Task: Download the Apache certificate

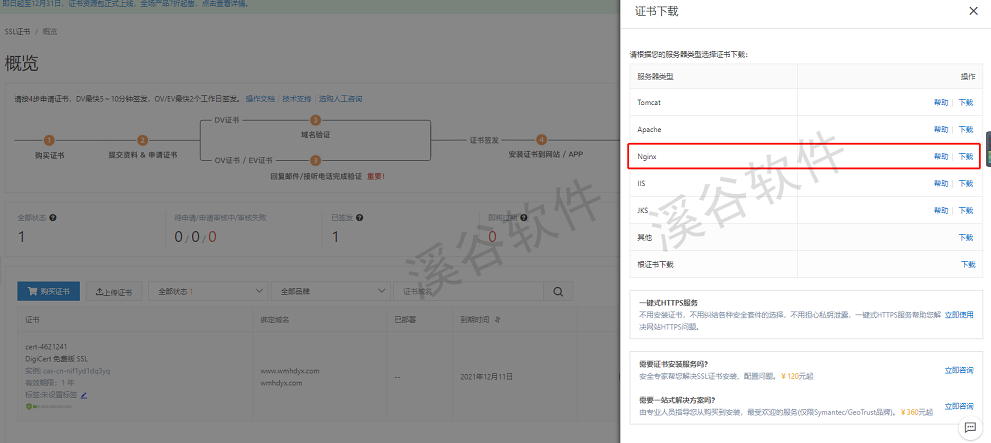Action: pyautogui.click(x=966, y=130)
